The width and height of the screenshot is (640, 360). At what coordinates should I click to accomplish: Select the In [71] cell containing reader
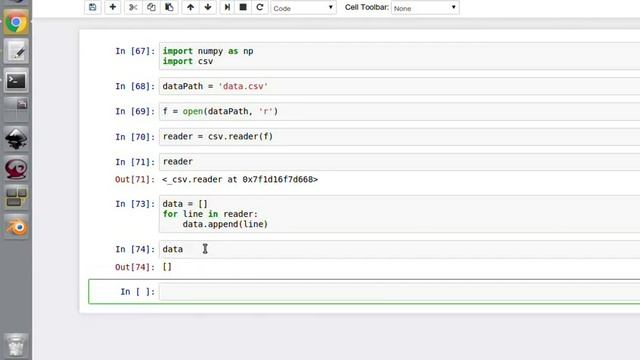click(400, 162)
